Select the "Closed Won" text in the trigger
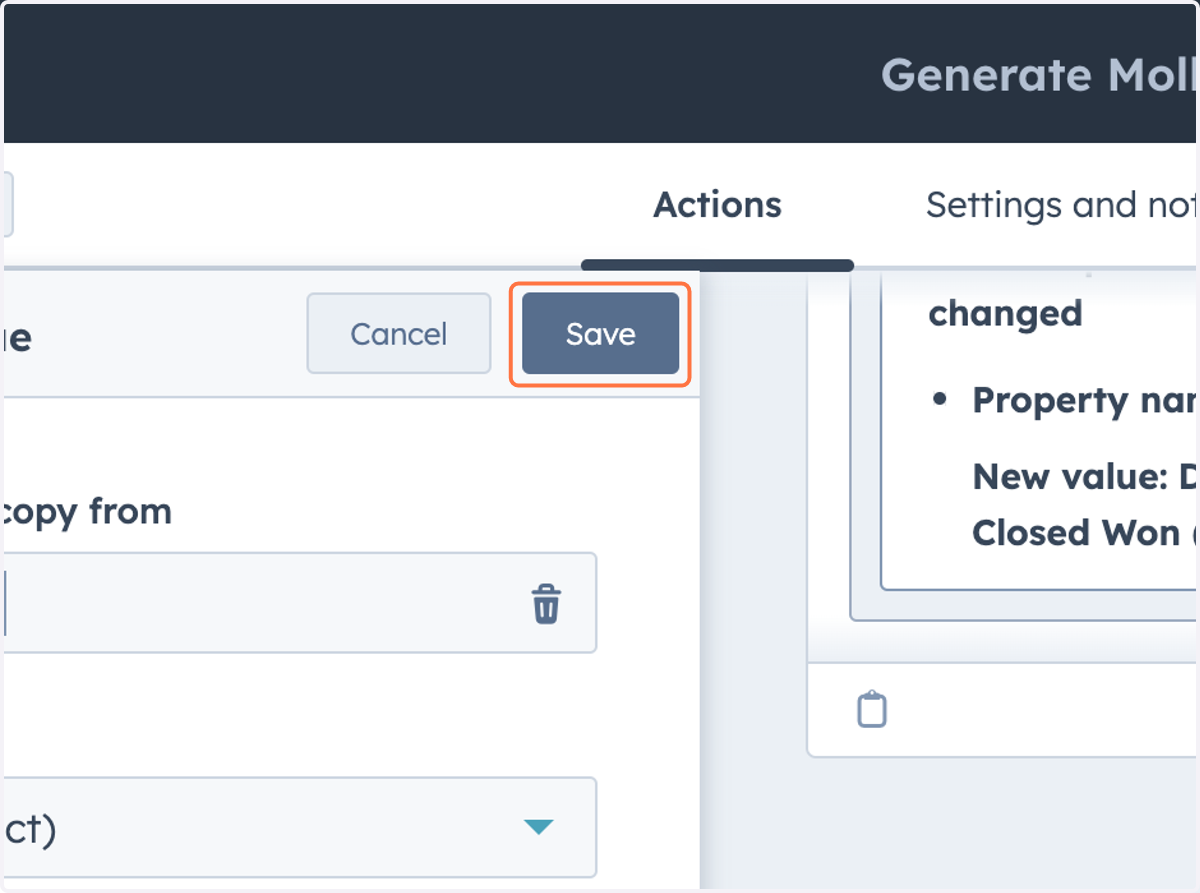 1076,532
